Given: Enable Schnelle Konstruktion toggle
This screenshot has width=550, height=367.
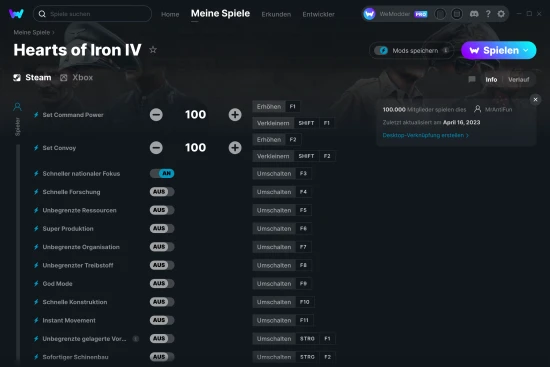Looking at the screenshot, I should tap(162, 302).
